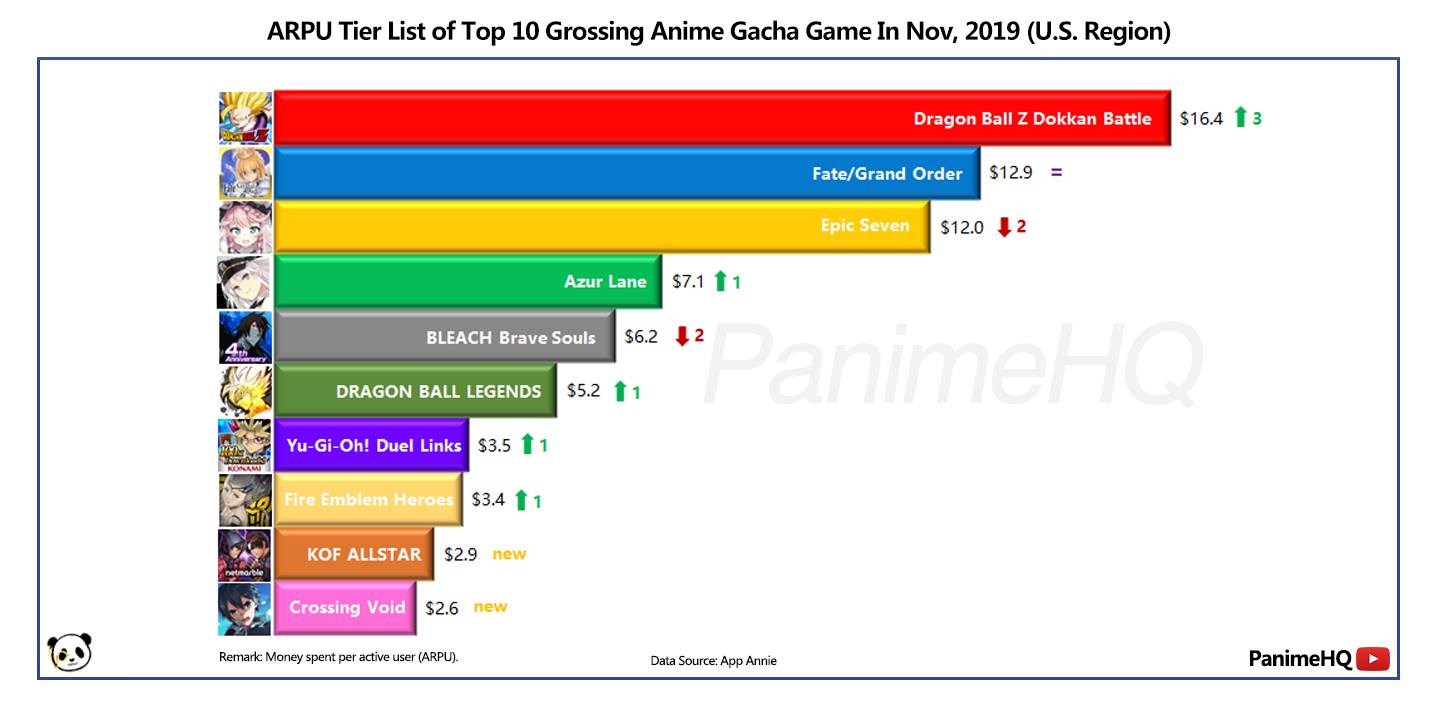Click the Azur Lane game icon
This screenshot has width=1436, height=705.
point(244,282)
